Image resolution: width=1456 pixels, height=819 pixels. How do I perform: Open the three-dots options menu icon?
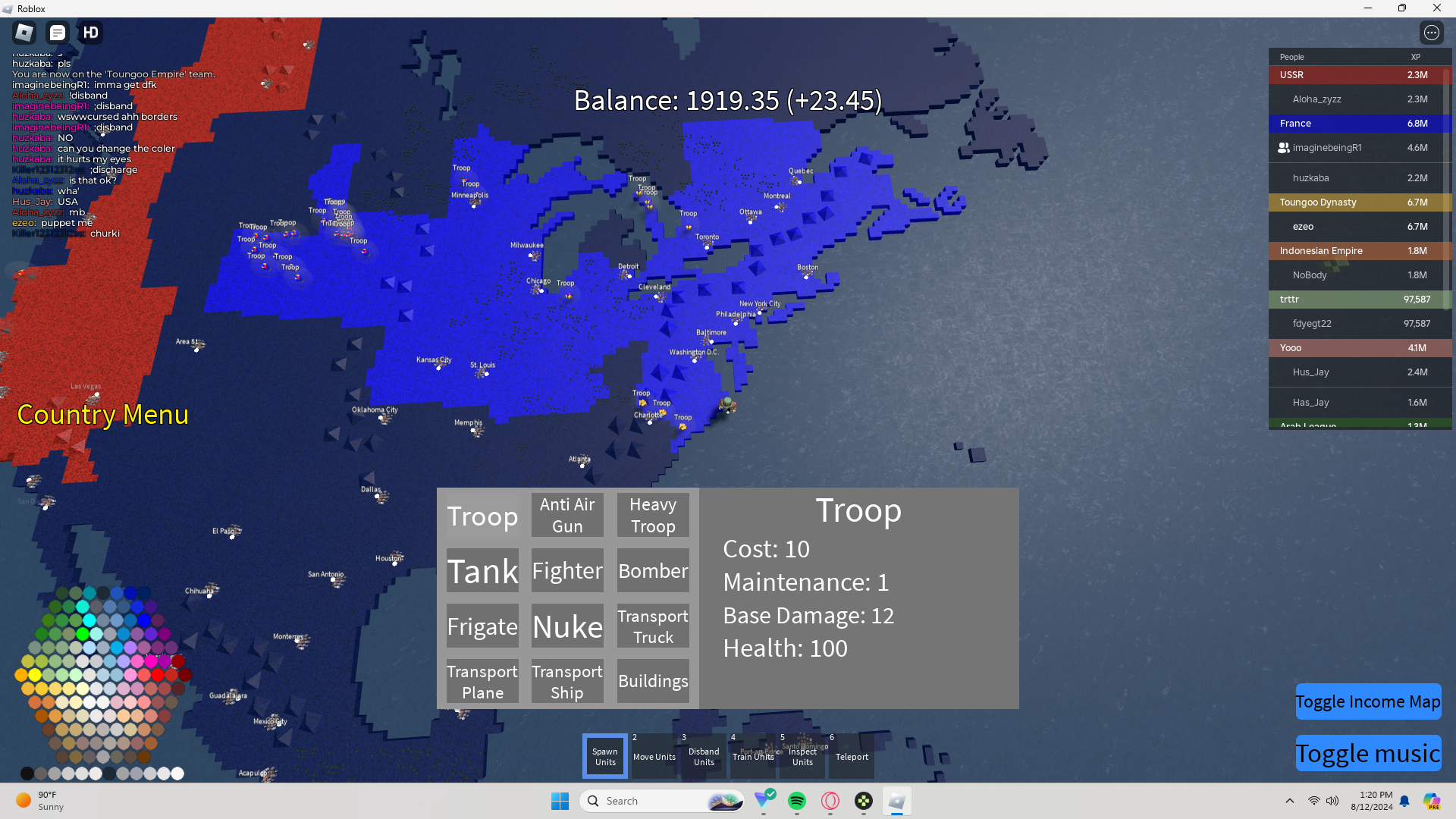click(x=1431, y=33)
